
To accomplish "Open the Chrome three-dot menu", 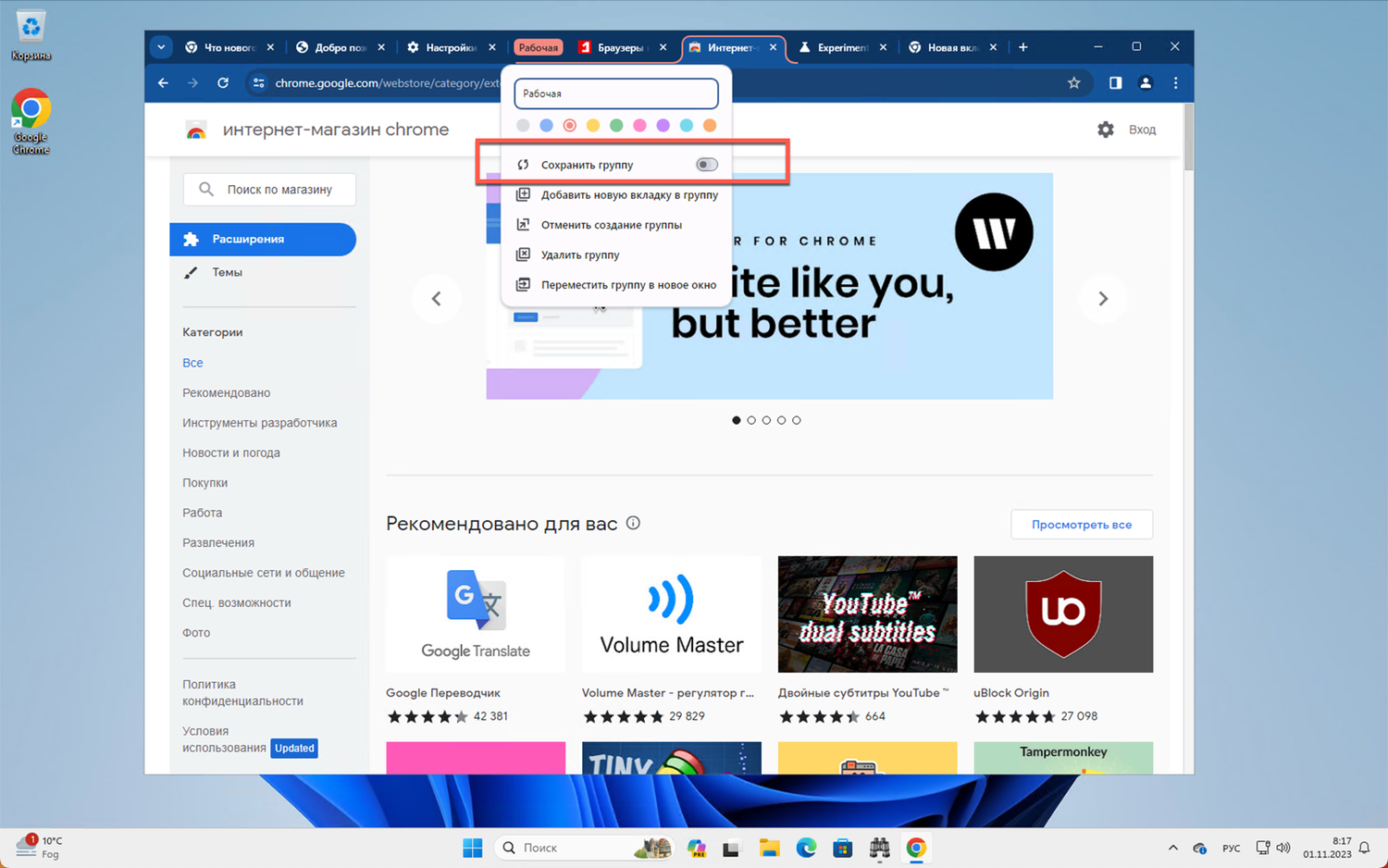I will pos(1175,83).
